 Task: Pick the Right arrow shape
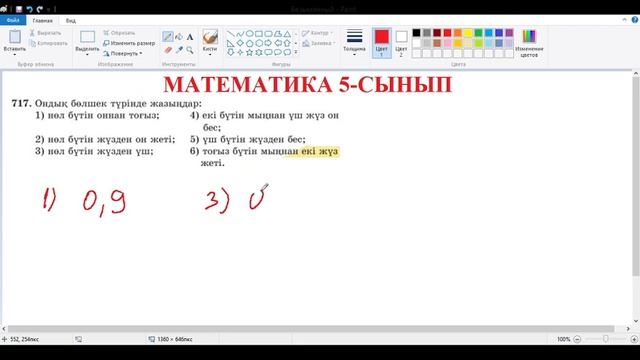268,43
